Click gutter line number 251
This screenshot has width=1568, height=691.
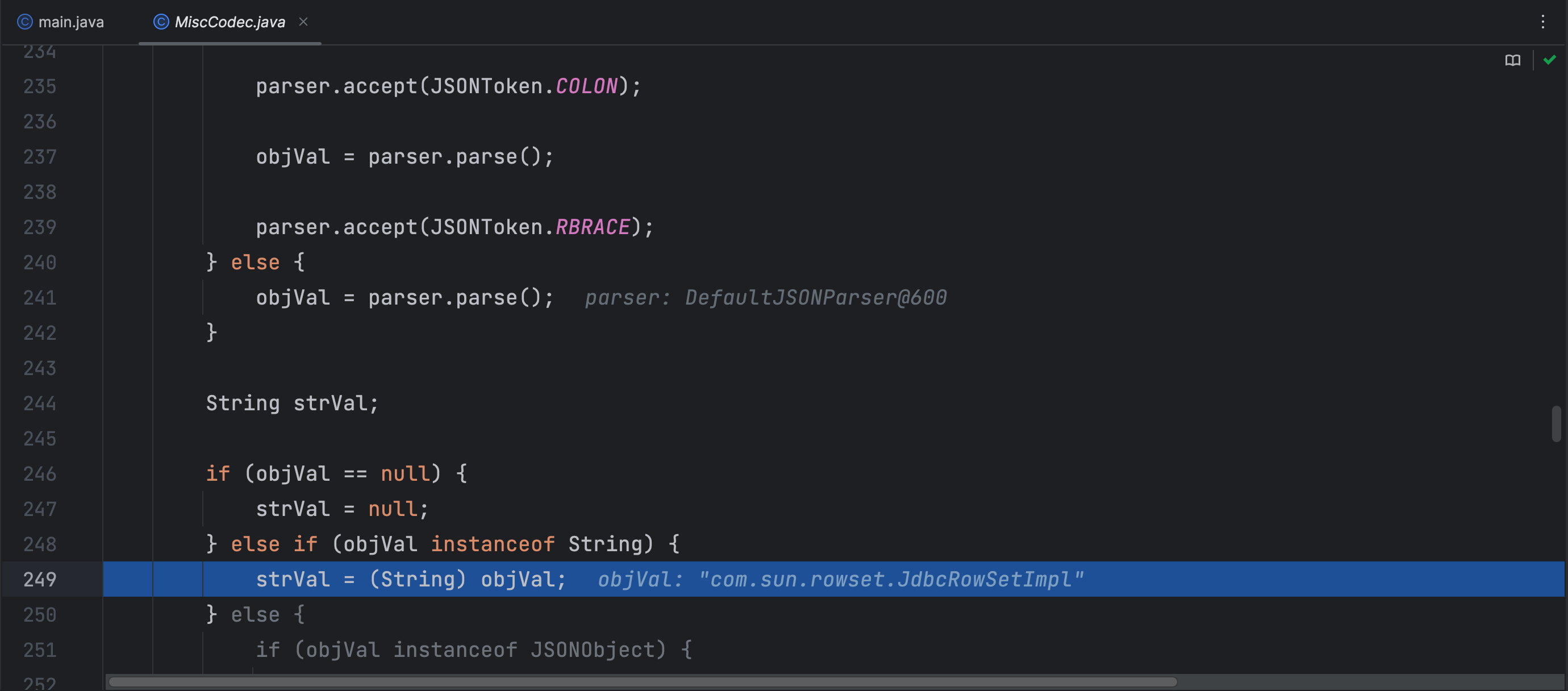tap(40, 650)
